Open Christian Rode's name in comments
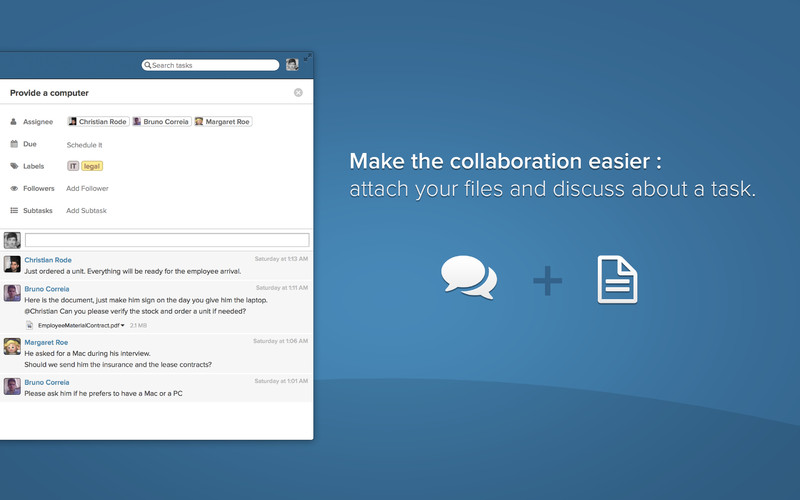The width and height of the screenshot is (800, 500). pyautogui.click(x=48, y=260)
